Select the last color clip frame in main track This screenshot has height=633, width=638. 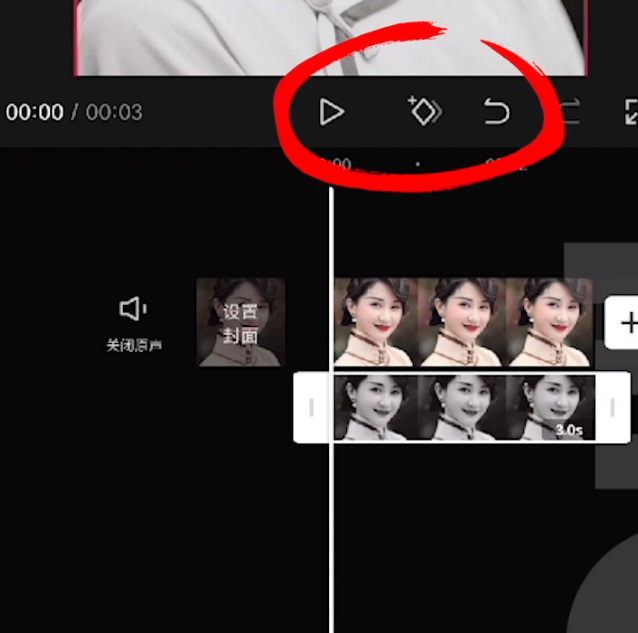(x=549, y=322)
